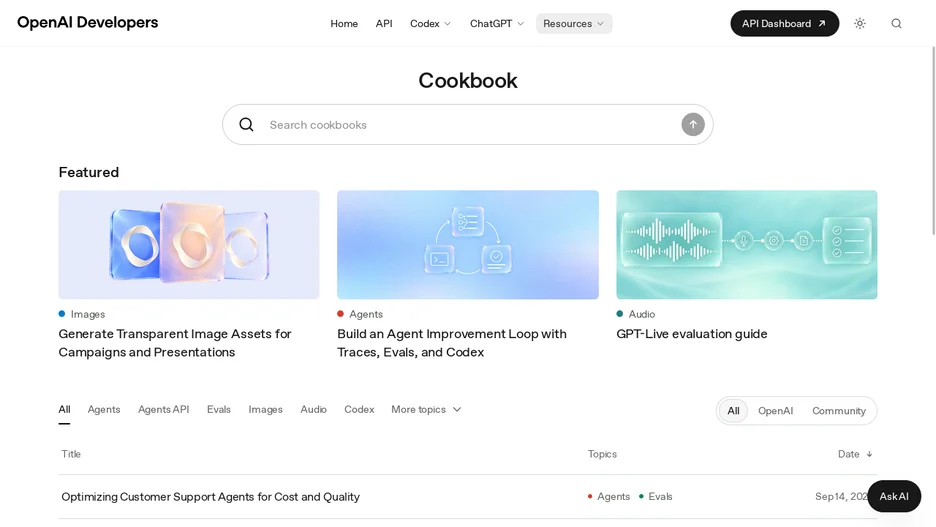The width and height of the screenshot is (936, 527).
Task: Go to Home in the top navigation
Action: click(x=344, y=23)
